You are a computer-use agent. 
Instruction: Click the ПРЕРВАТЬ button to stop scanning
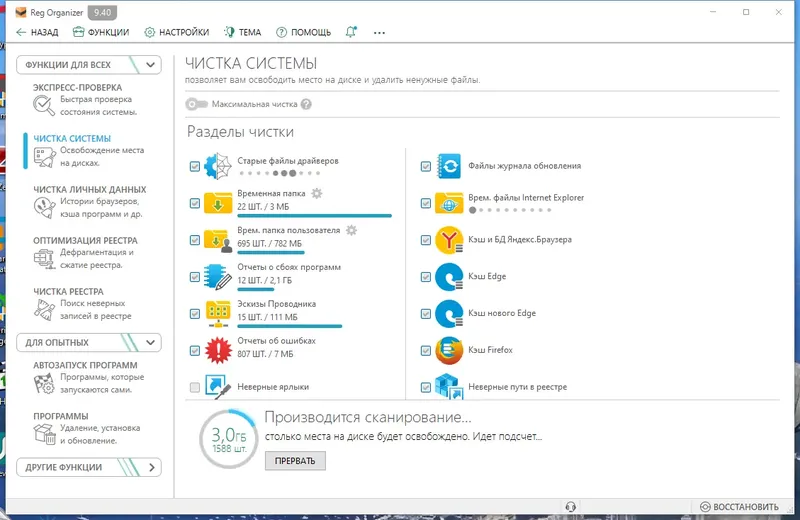click(x=295, y=461)
